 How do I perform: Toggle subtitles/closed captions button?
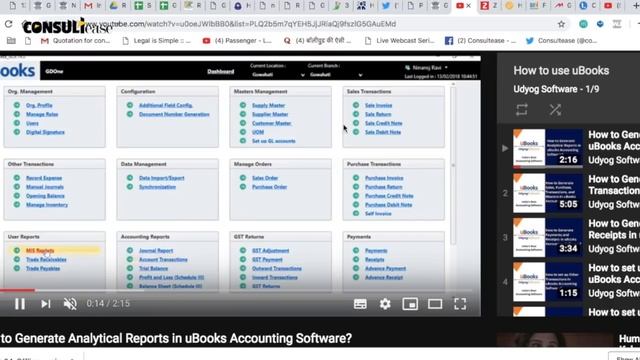[360, 304]
